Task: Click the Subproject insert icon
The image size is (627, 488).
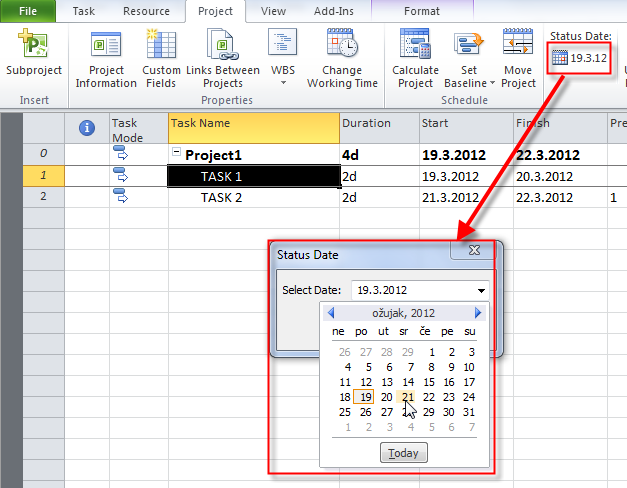Action: click(x=33, y=45)
